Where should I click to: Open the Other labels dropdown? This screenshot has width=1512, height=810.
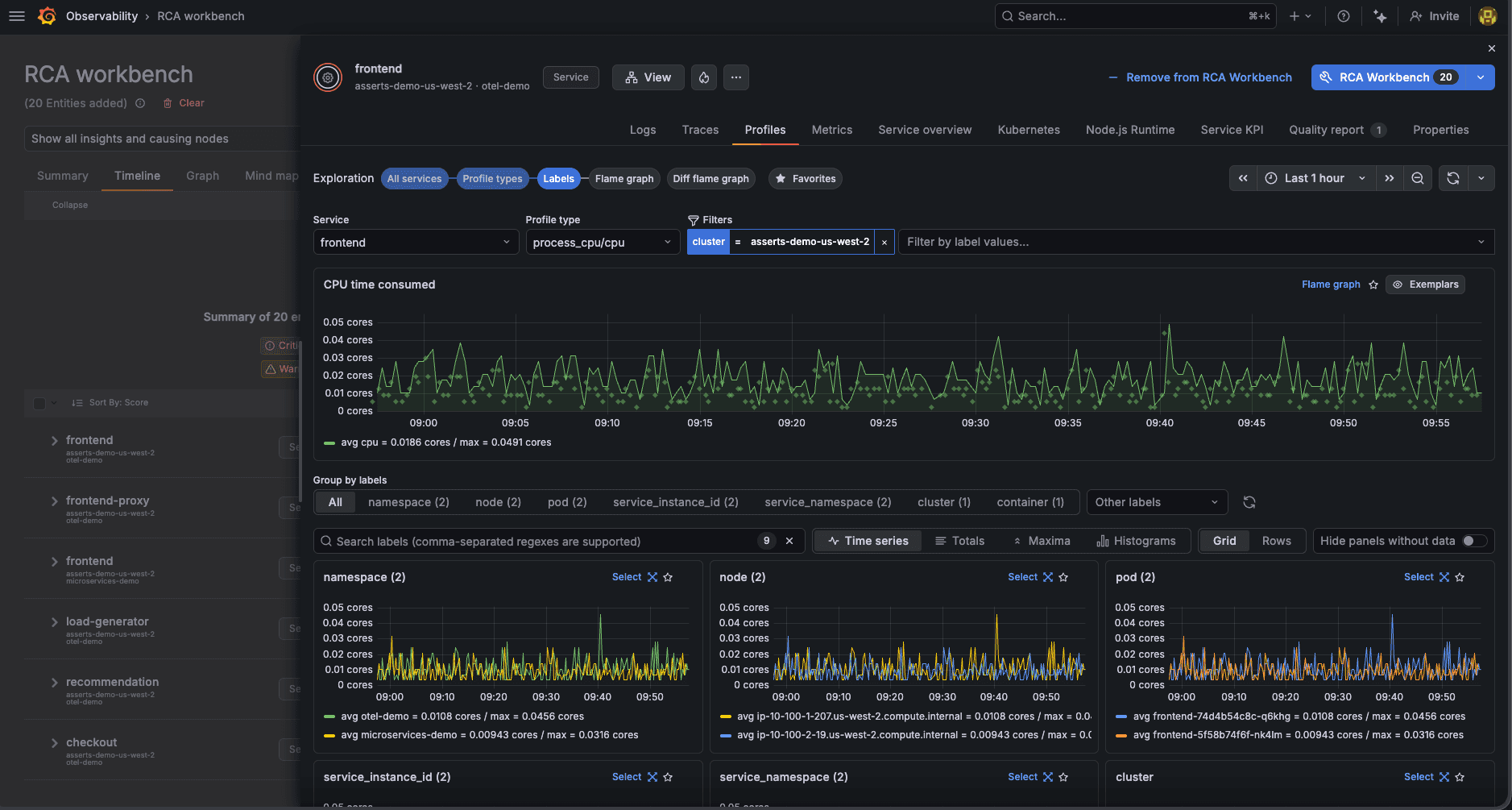click(1157, 501)
